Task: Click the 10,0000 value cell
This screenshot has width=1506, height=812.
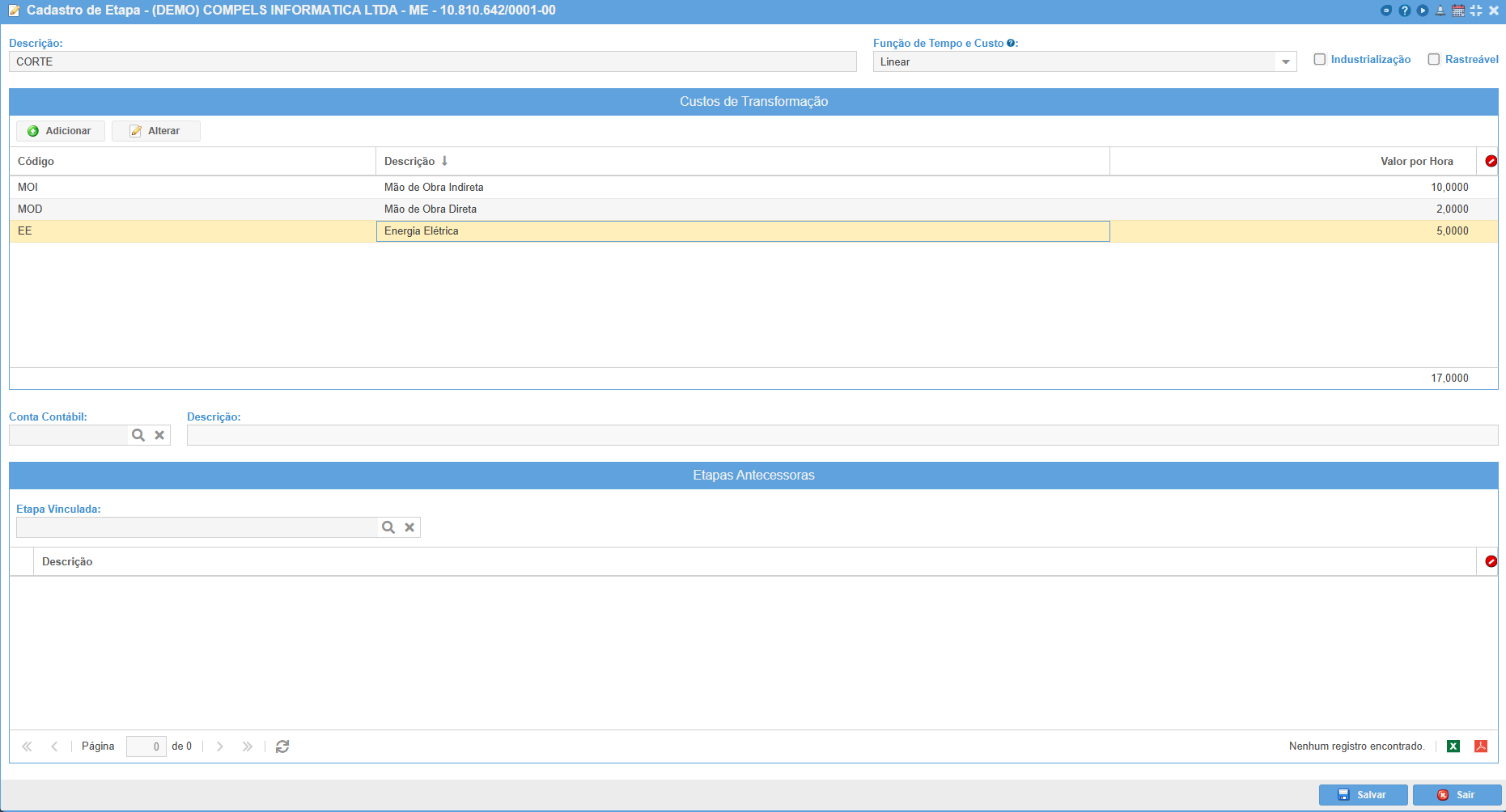Action: pos(1293,187)
